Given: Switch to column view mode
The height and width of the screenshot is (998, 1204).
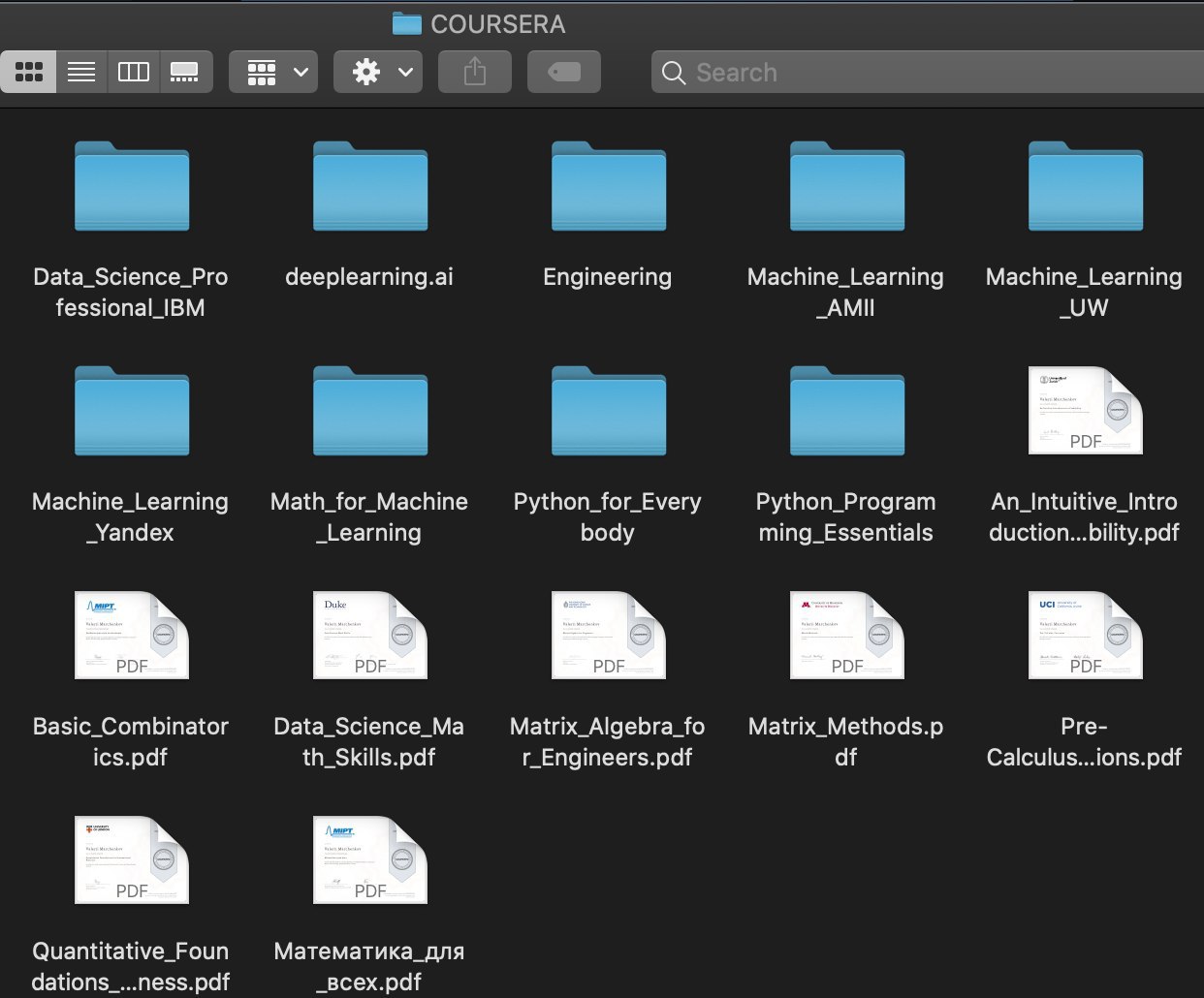Looking at the screenshot, I should (x=134, y=72).
